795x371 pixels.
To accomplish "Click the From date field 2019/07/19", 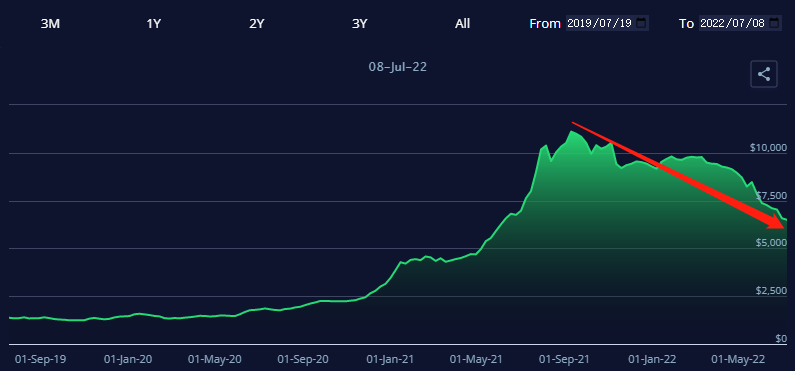I will click(x=607, y=23).
